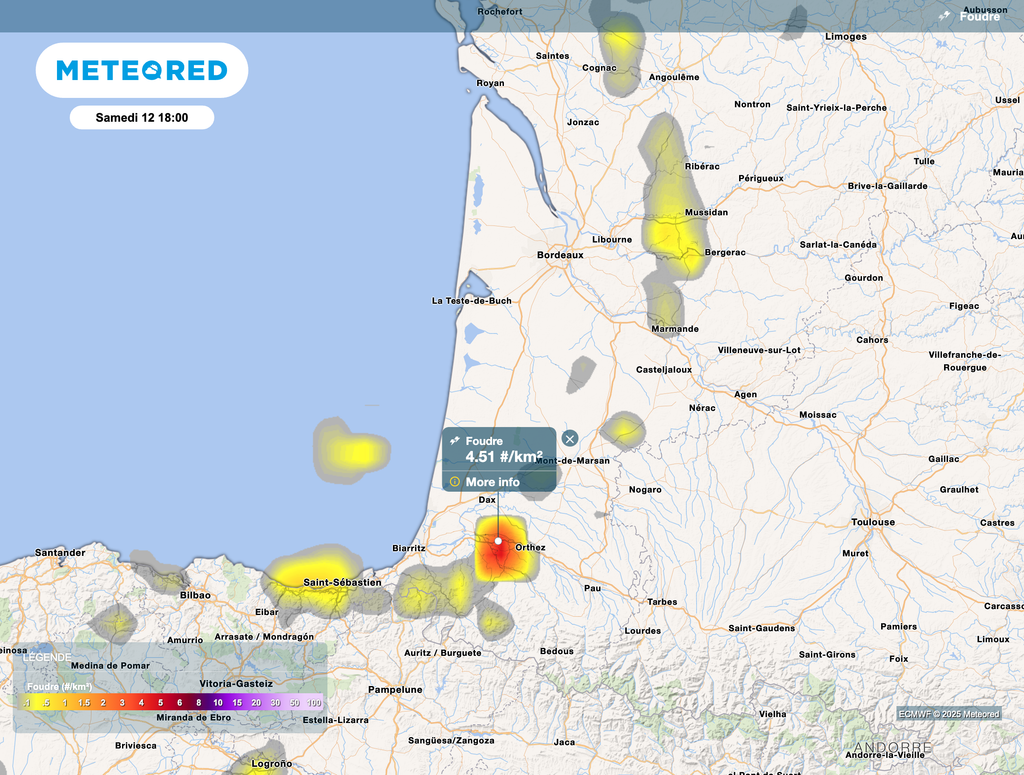
Task: Click the Bilbao city label on the map
Action: (195, 595)
